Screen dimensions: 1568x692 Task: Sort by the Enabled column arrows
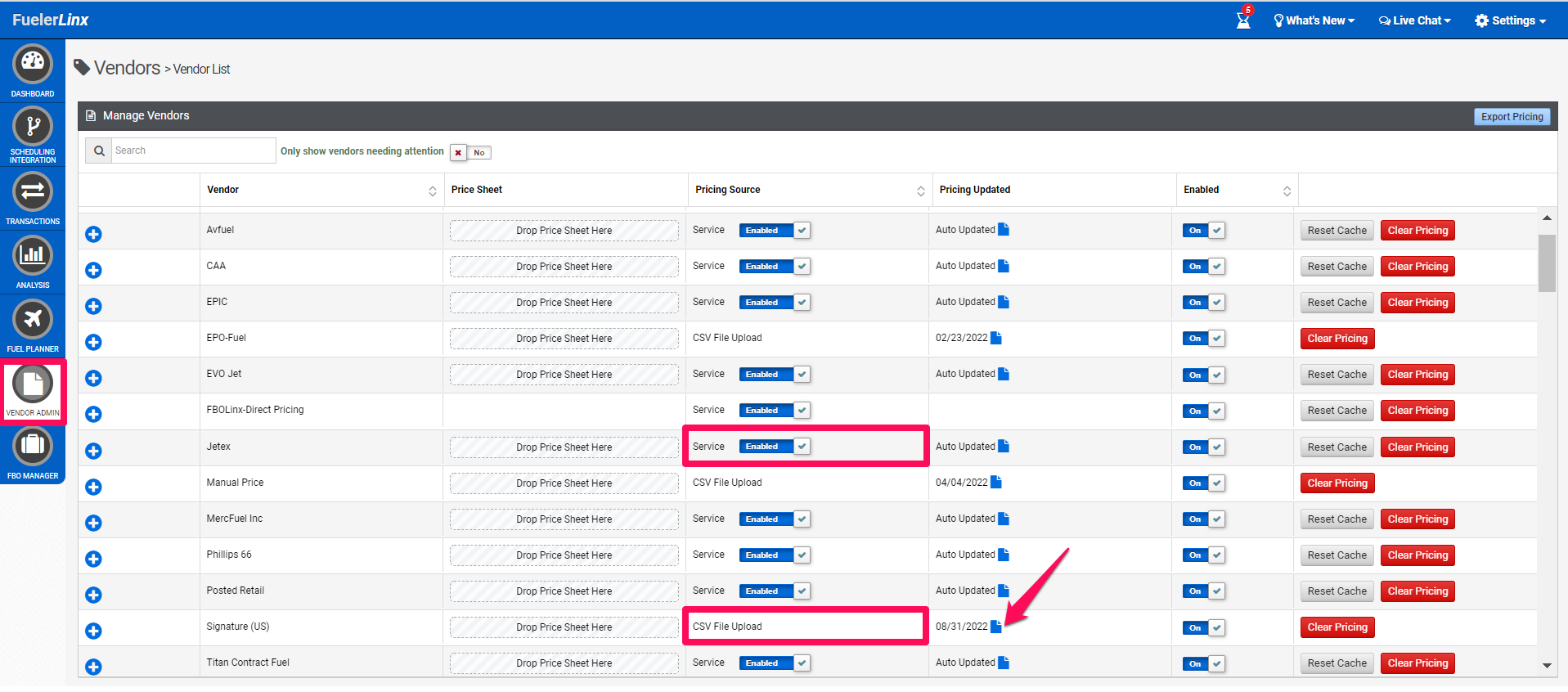point(1287,191)
